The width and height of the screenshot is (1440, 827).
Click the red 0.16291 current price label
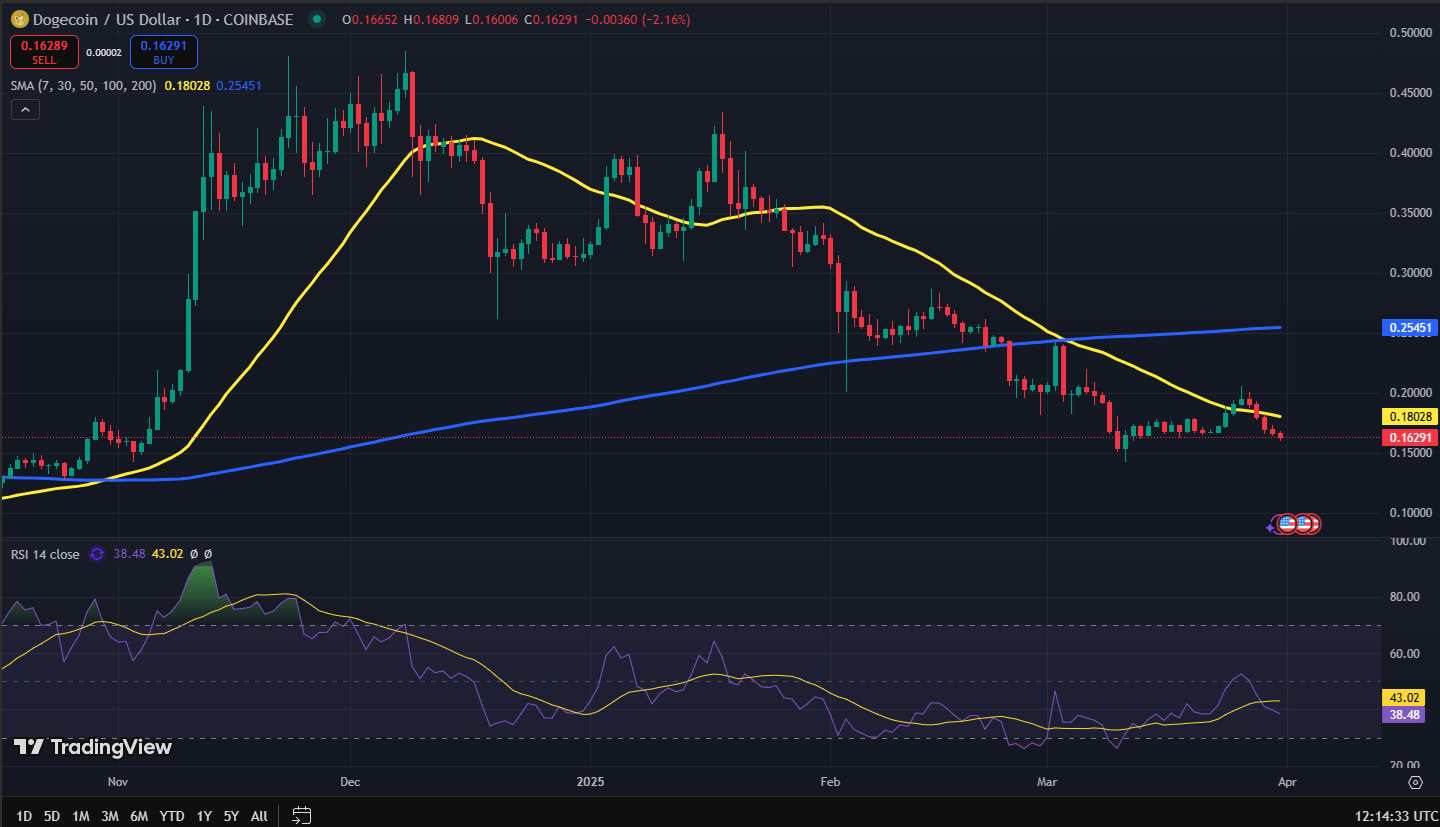1410,438
